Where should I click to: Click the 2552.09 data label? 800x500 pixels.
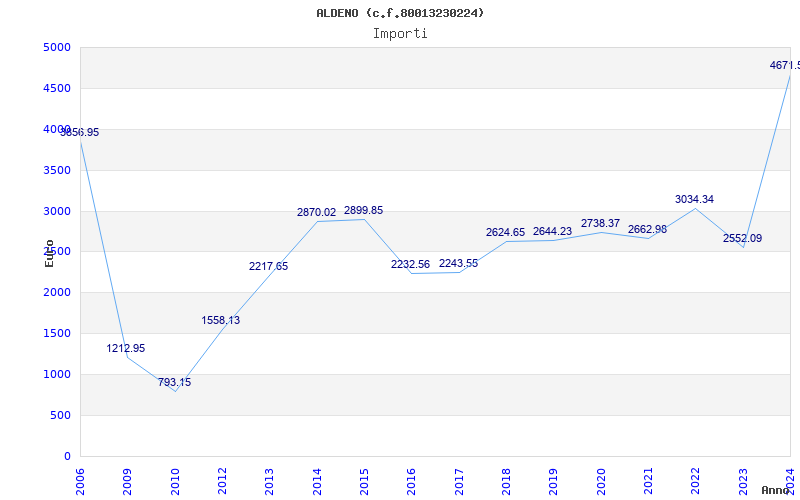pyautogui.click(x=742, y=238)
